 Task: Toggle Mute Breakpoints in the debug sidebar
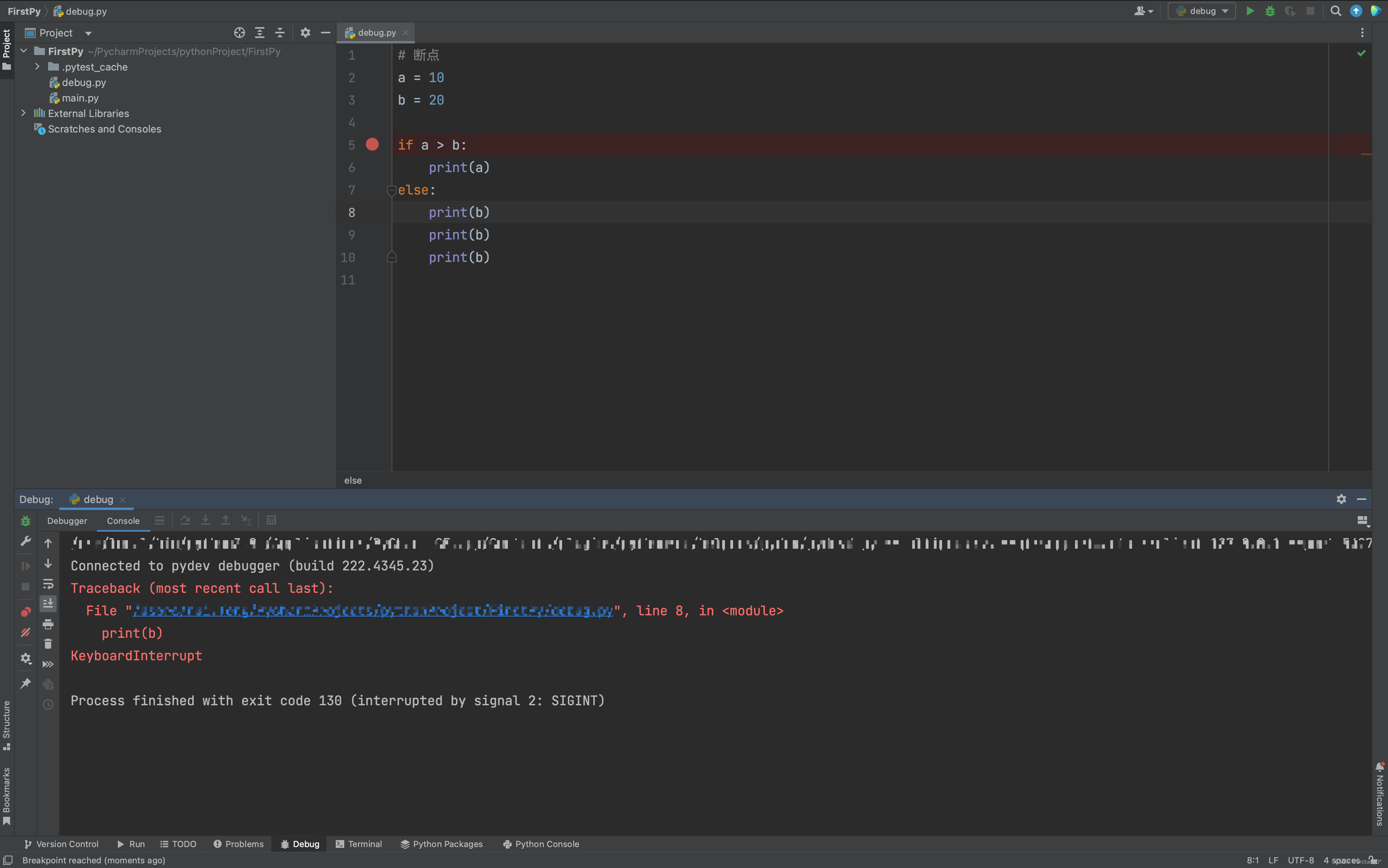25,633
